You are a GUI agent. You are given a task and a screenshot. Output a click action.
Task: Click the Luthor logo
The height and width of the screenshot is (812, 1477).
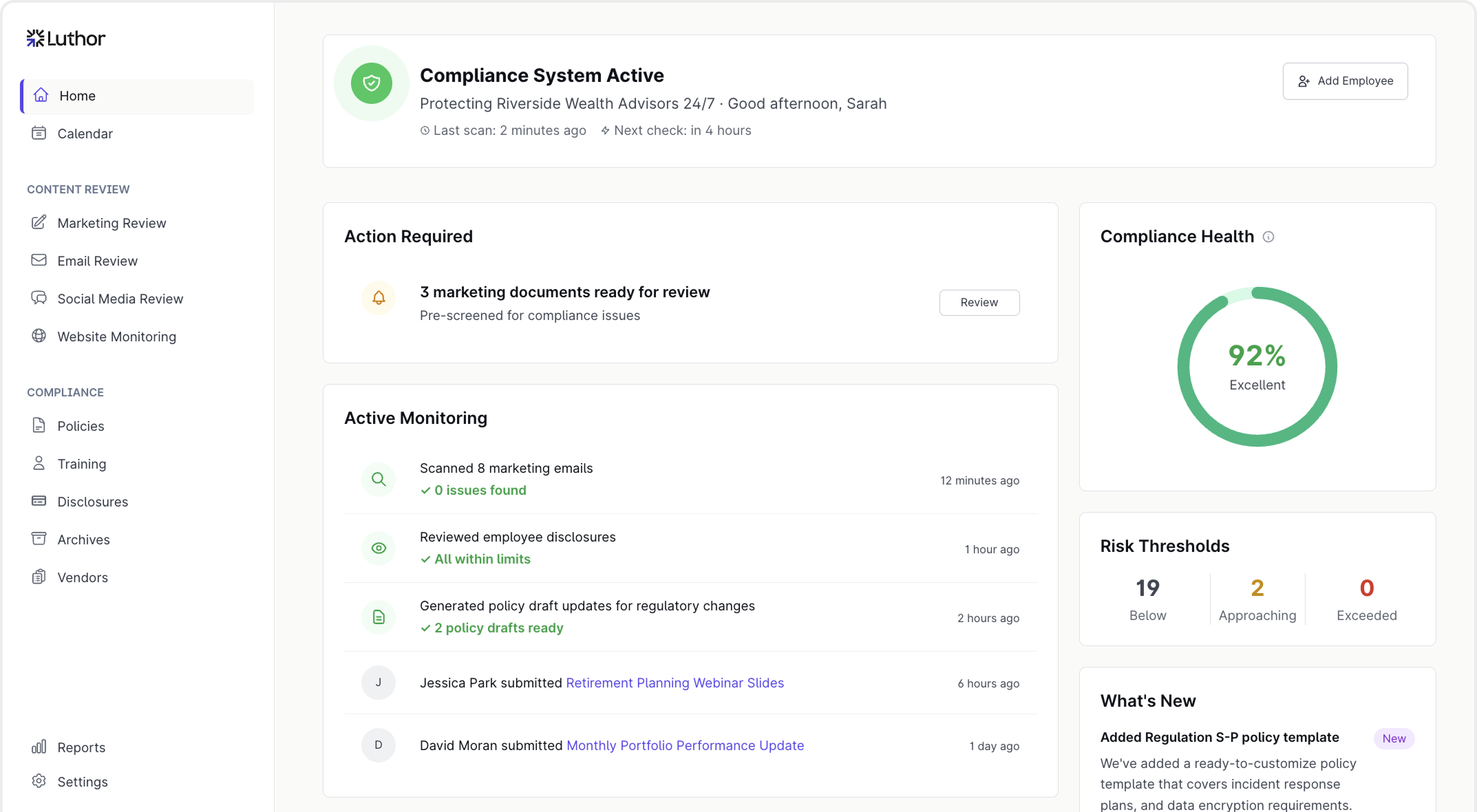pos(65,39)
